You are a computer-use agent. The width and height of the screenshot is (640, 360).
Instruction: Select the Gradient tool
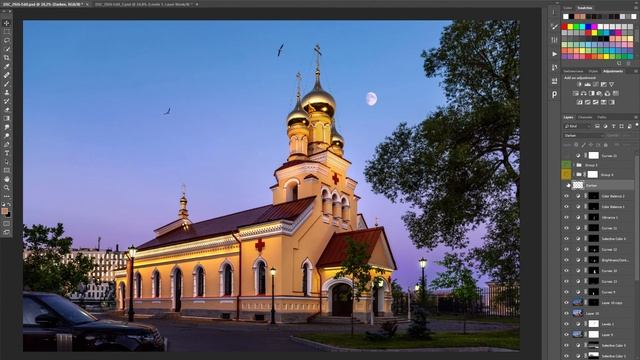(x=7, y=118)
